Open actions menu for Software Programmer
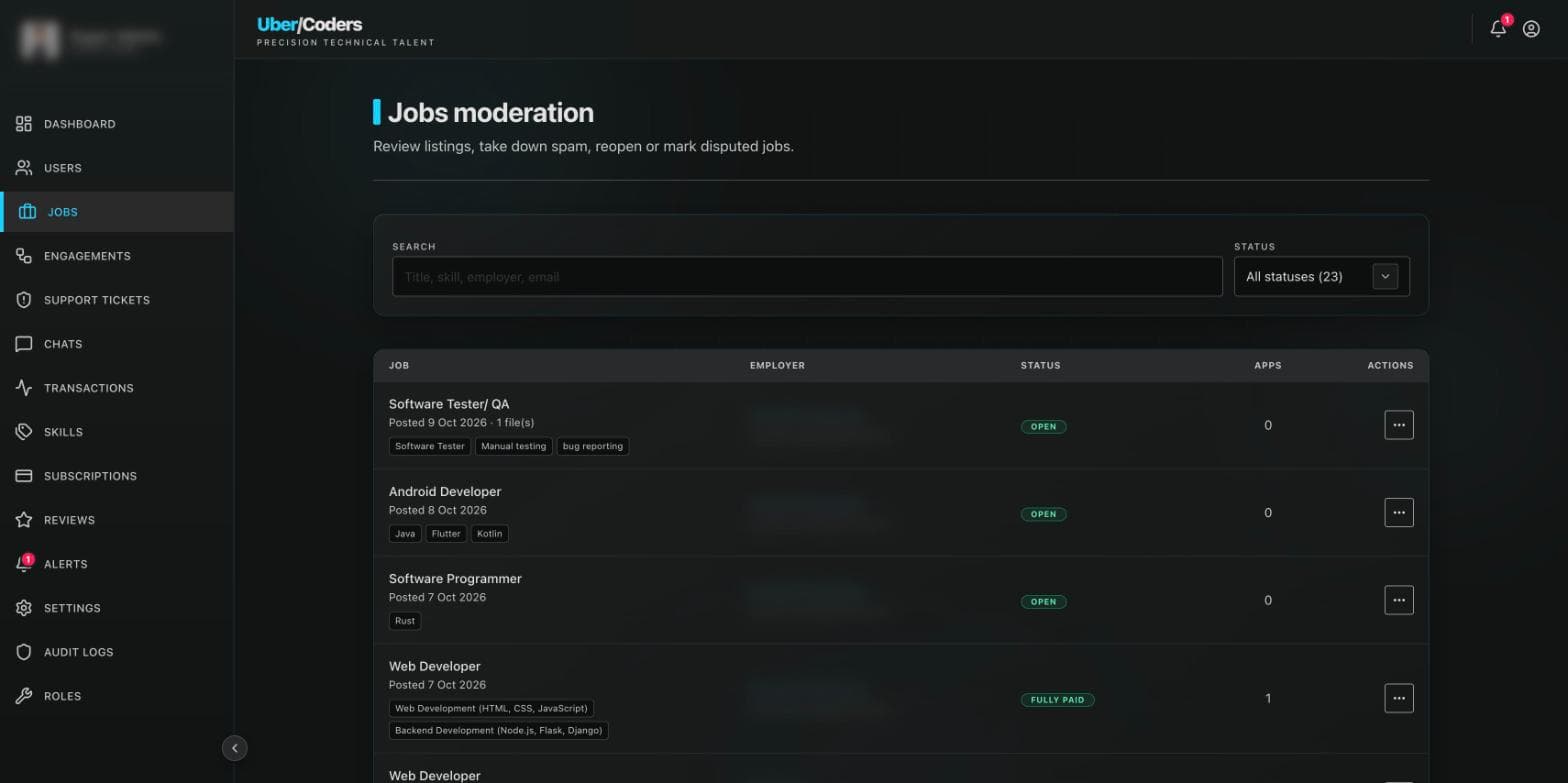Screen dimensions: 1568x783 point(1399,600)
